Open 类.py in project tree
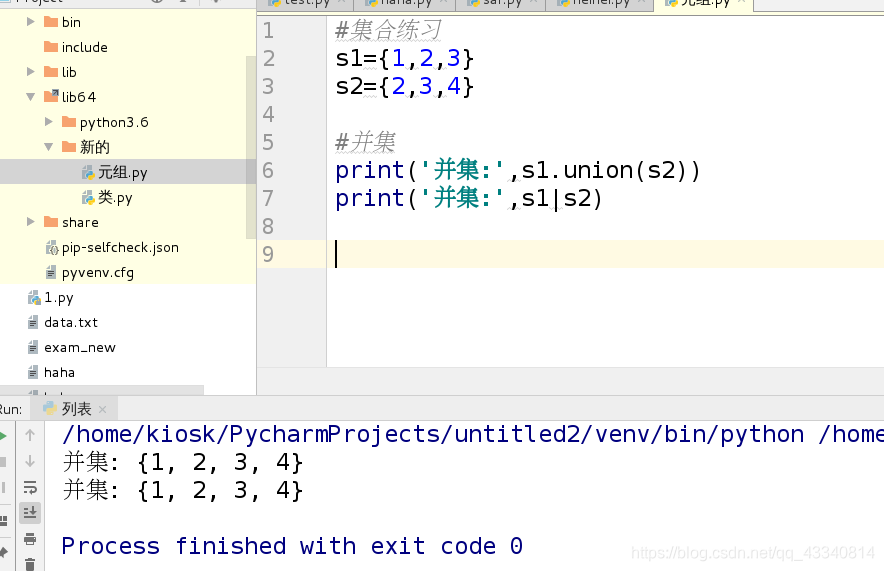 tap(107, 197)
